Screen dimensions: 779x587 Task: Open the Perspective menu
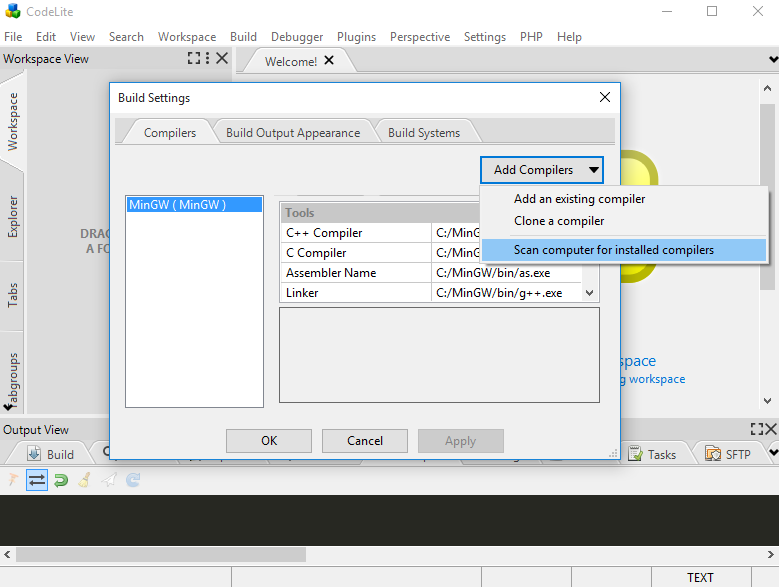coord(420,37)
